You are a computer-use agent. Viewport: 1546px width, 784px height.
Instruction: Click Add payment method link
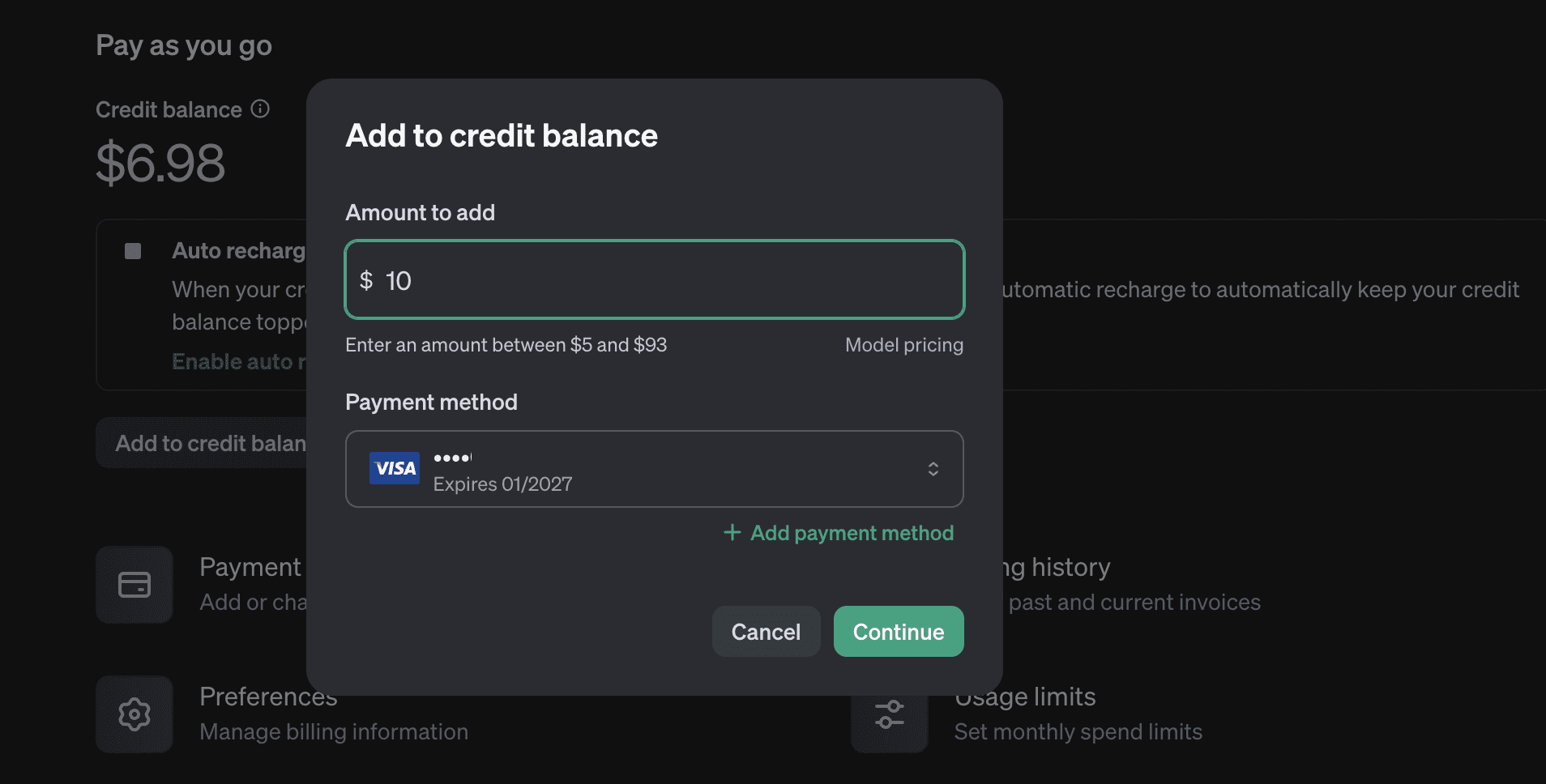pos(851,533)
